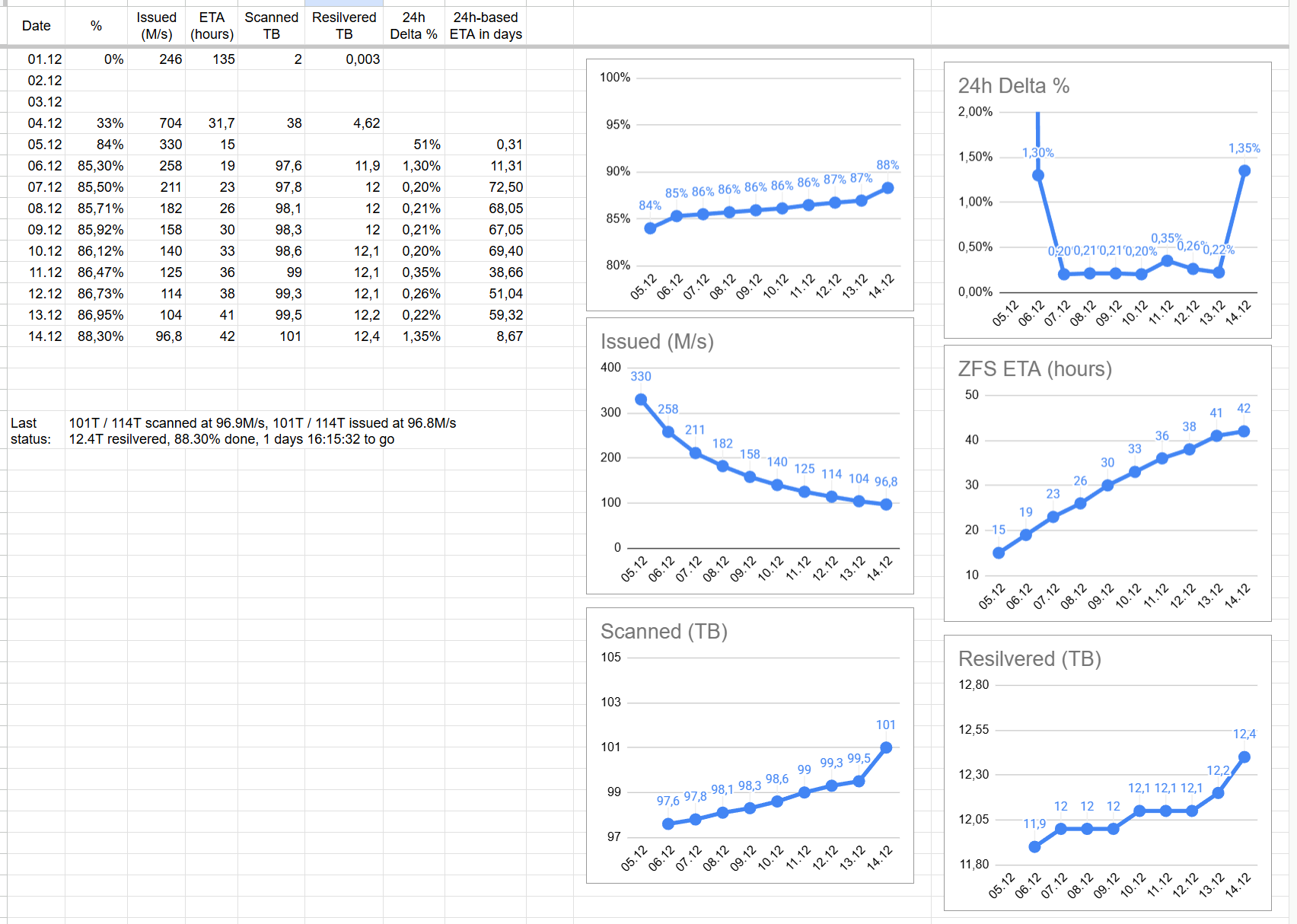Select the 101 data point in Scanned chart
The height and width of the screenshot is (924, 1297).
pyautogui.click(x=886, y=747)
